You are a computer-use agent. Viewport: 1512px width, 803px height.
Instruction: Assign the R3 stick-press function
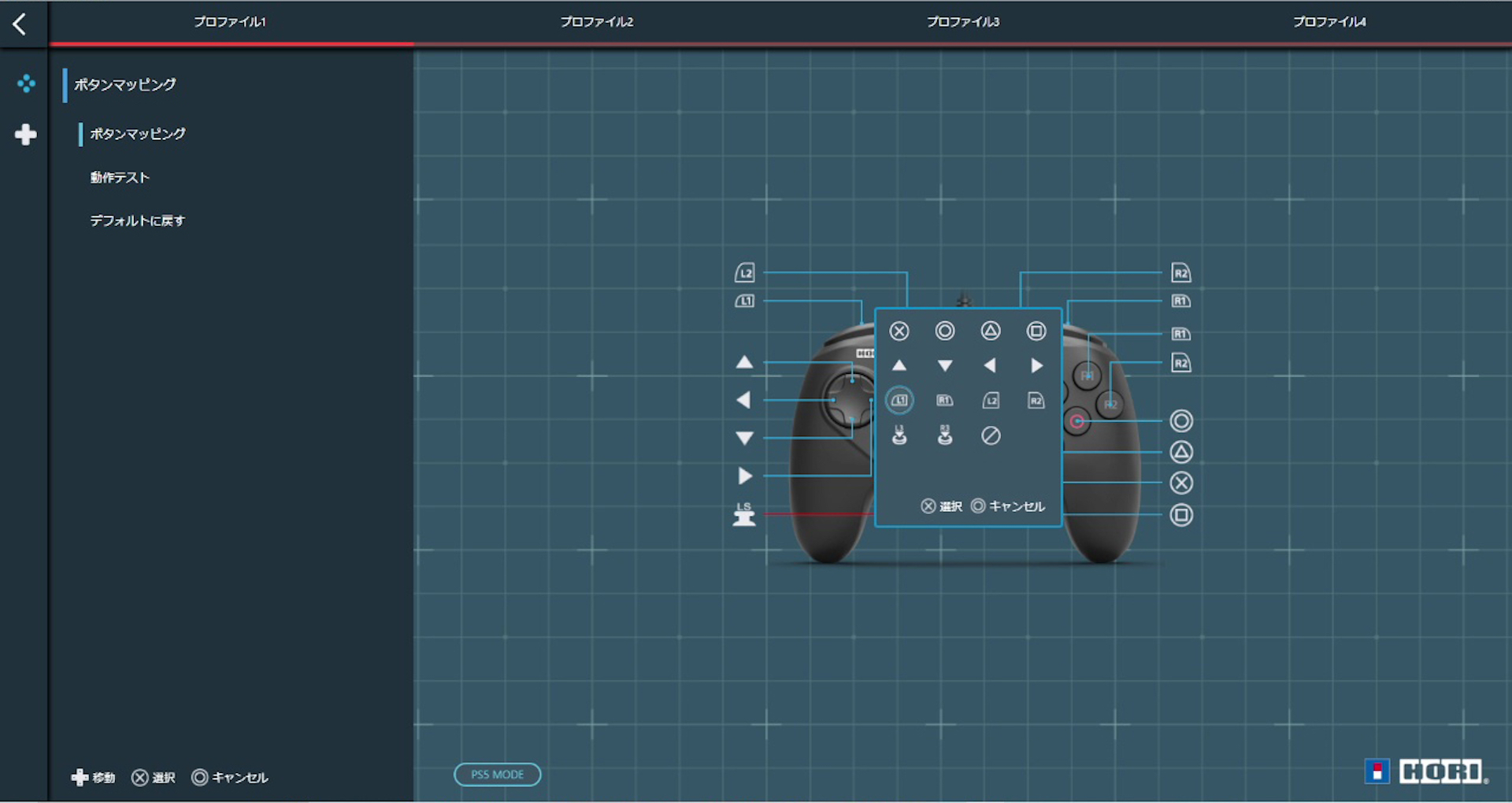click(x=944, y=435)
